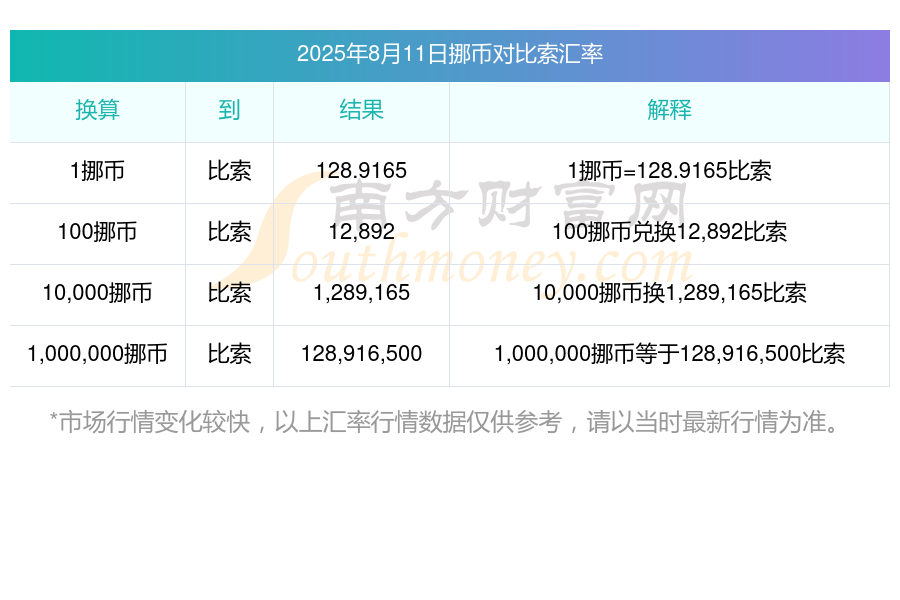This screenshot has width=900, height=600.
Task: Click 比索 in the 10,000挪币 row
Action: [x=229, y=293]
